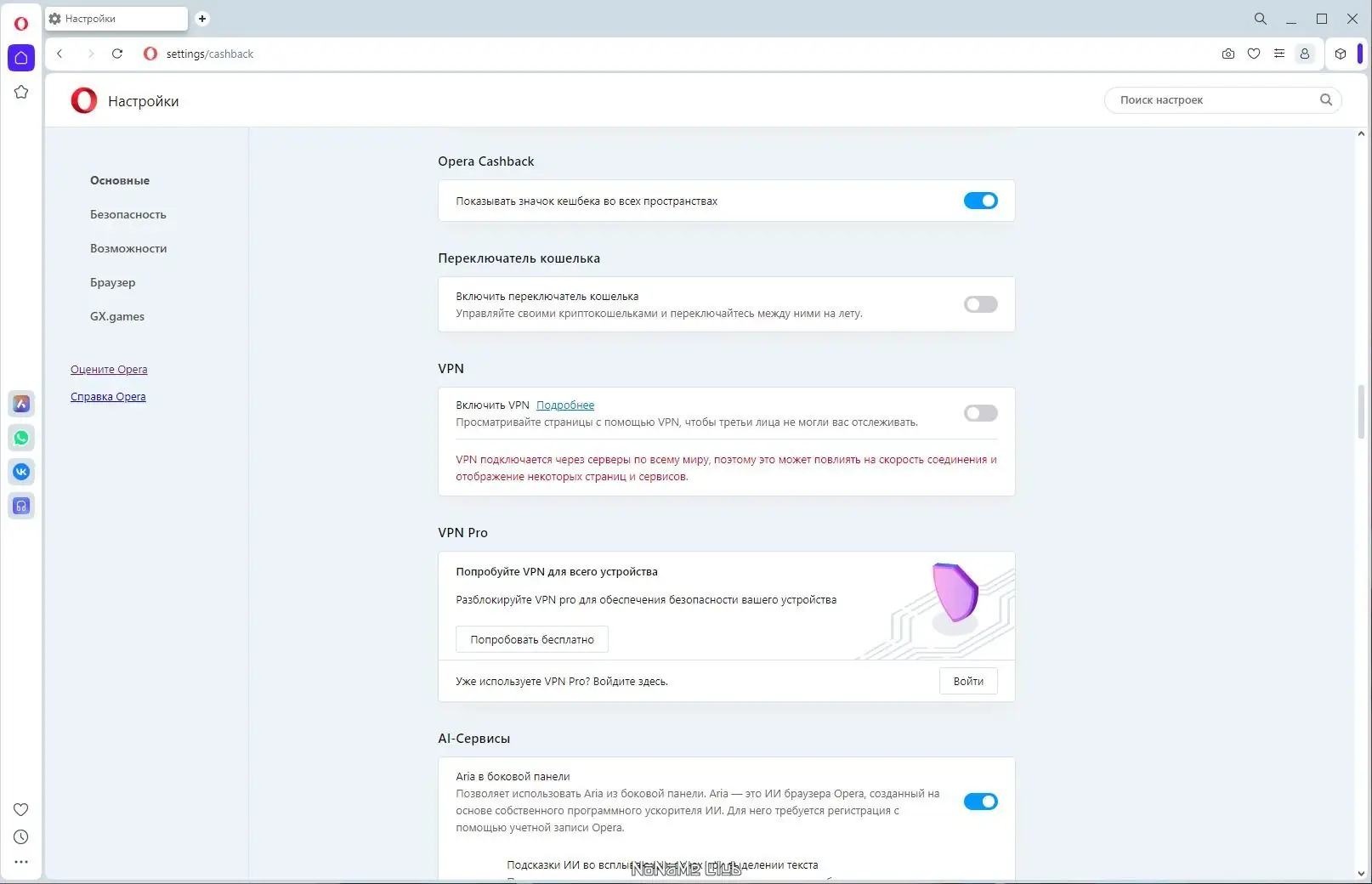Open the Подробнее link about VPN
1372x884 pixels.
click(x=565, y=405)
